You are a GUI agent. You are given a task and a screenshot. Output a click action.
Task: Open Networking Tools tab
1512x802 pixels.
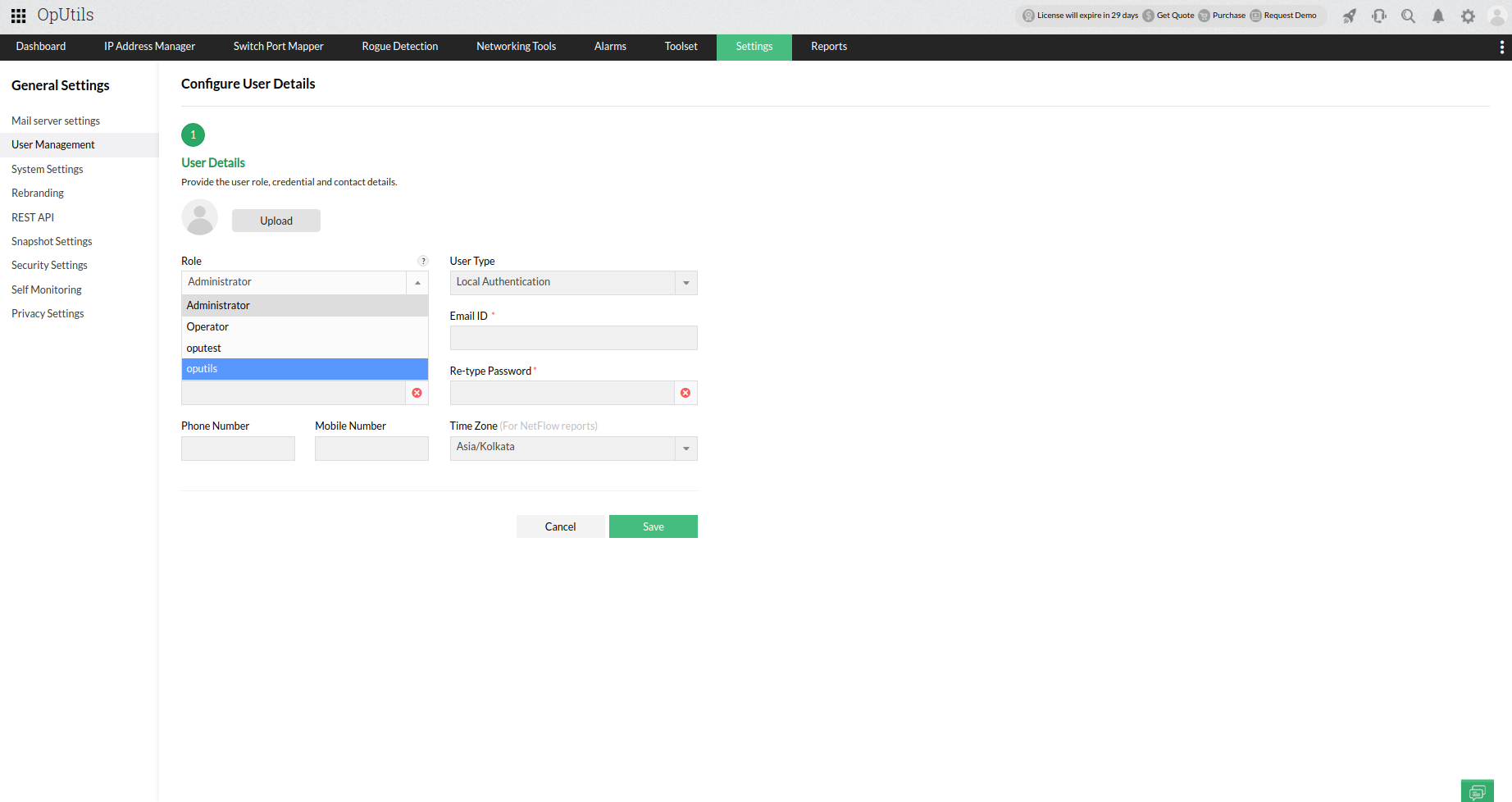pos(517,47)
